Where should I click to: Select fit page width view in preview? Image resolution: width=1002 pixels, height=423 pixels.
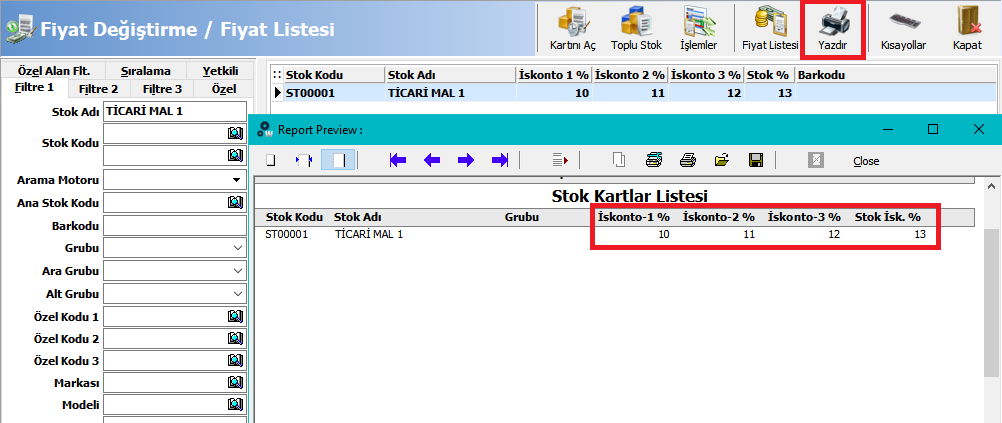pos(304,160)
